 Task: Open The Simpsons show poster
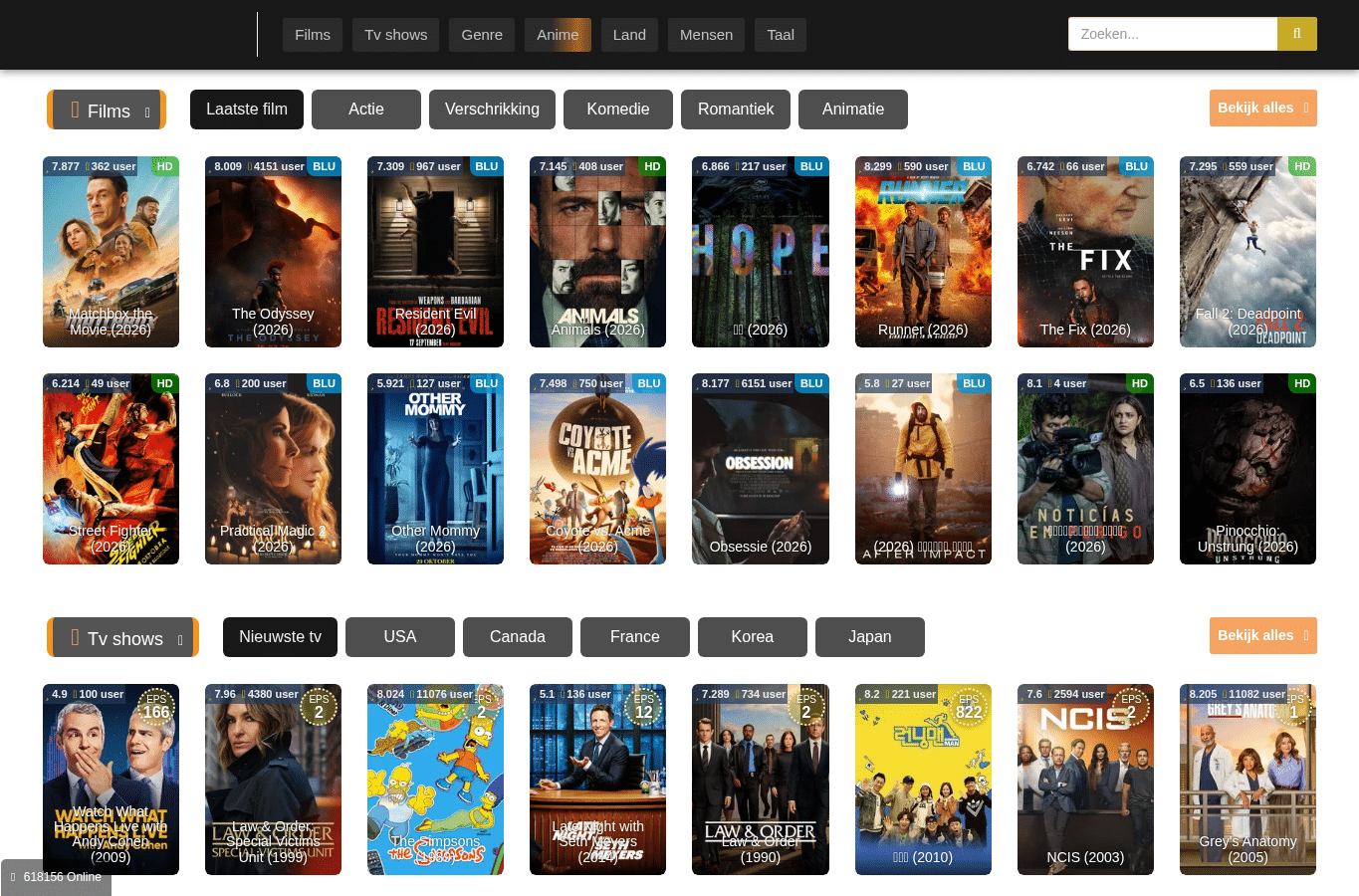435,780
